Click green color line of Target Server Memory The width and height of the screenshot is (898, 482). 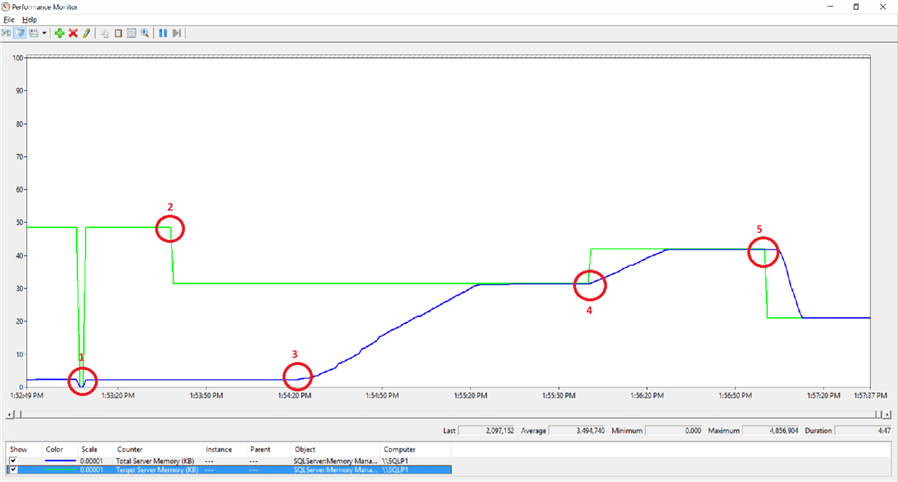click(60, 470)
